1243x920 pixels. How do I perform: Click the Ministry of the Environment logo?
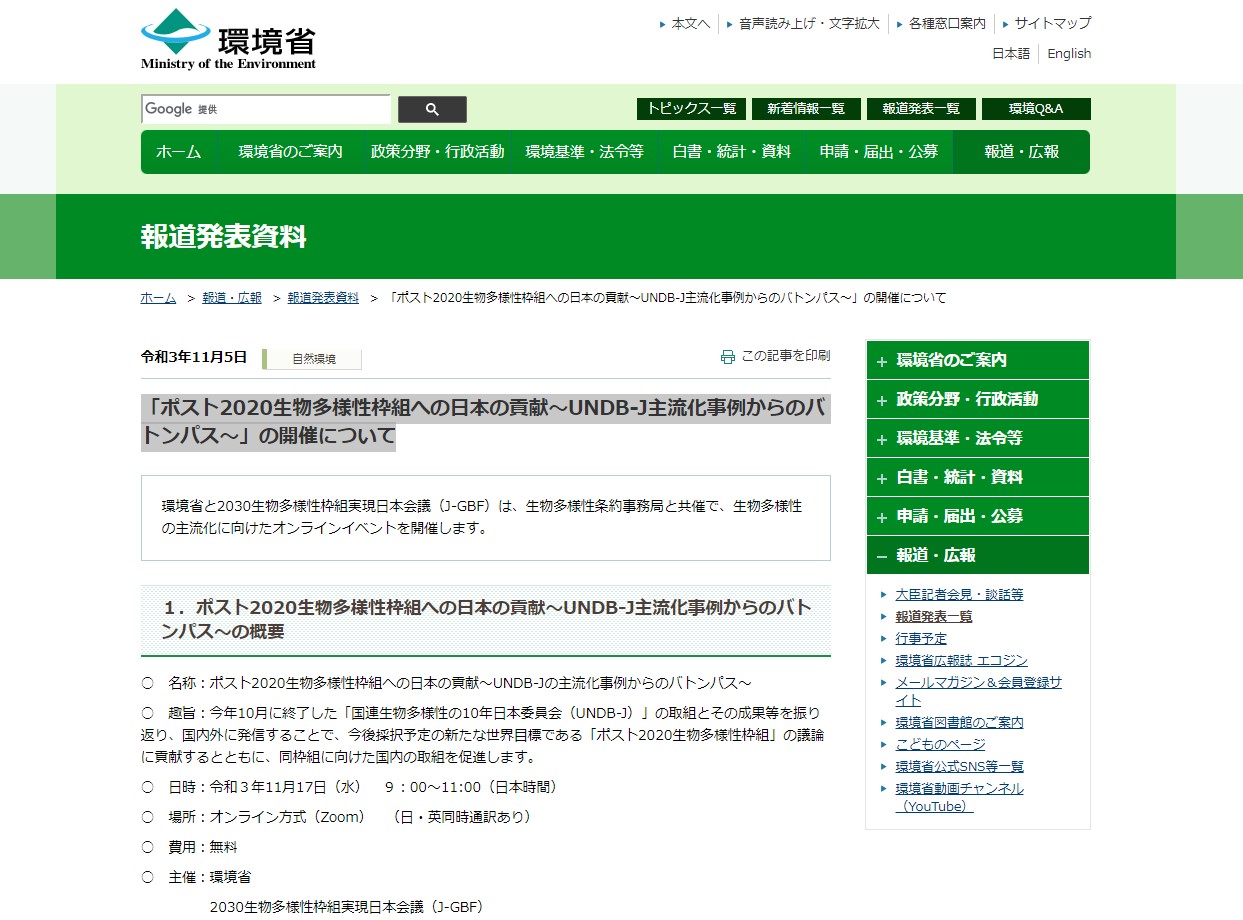(228, 40)
